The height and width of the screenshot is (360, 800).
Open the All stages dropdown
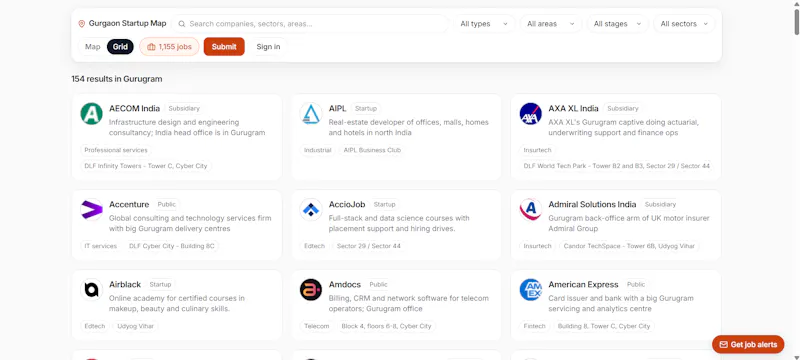point(618,24)
